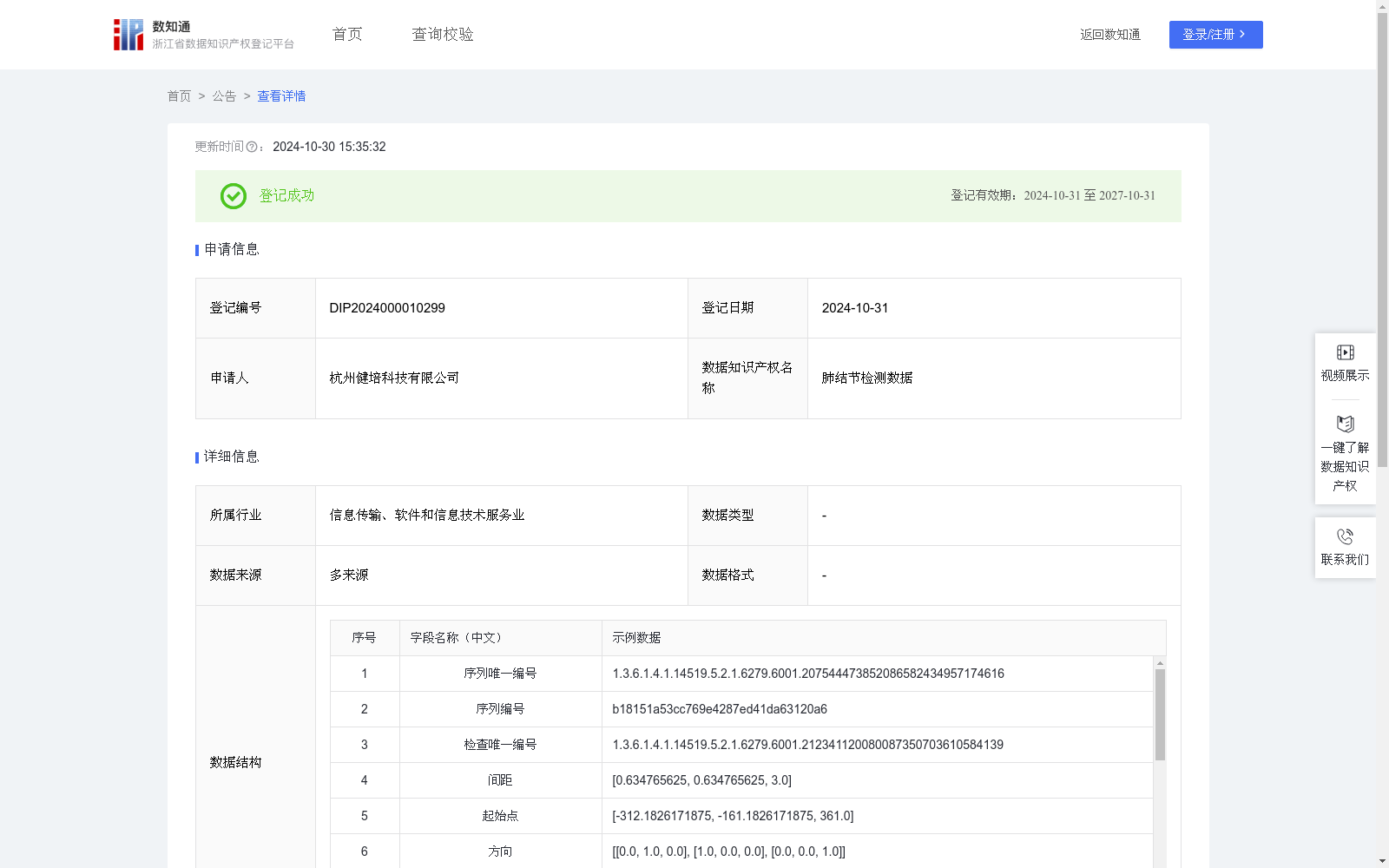Click the 数据格式 label cell
The image size is (1389, 868).
pos(747,575)
